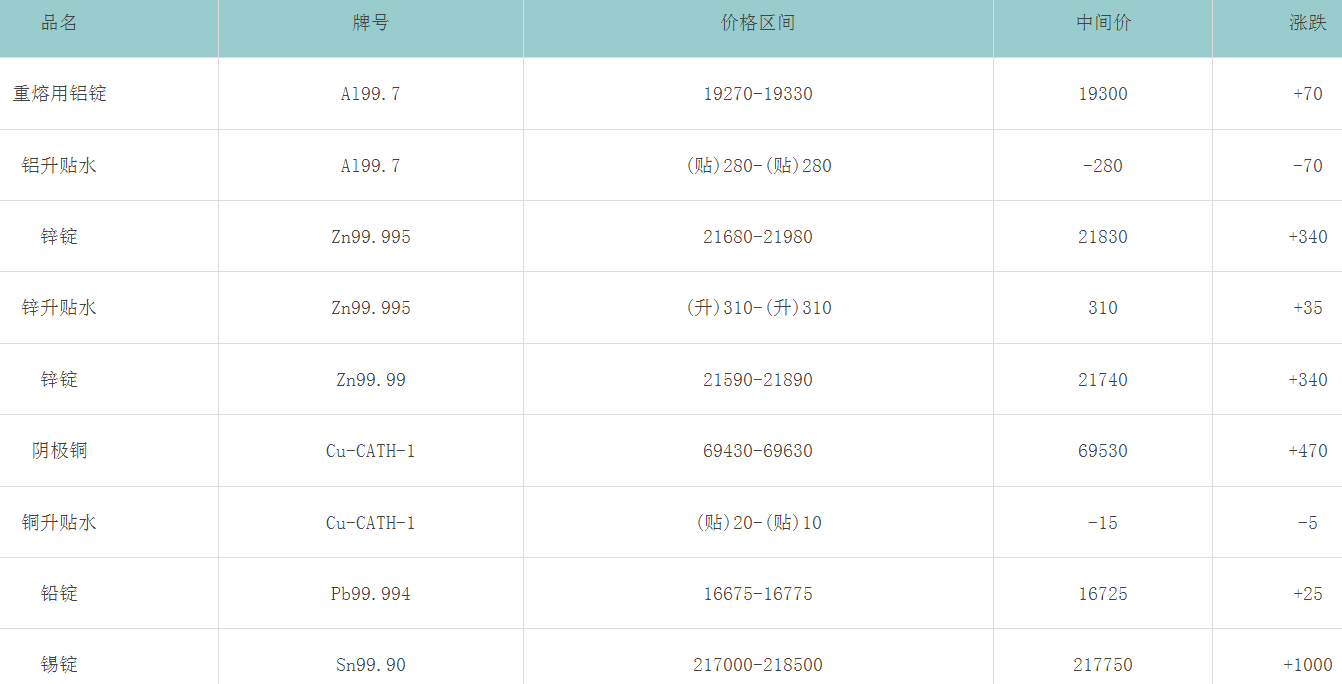
Task: Select the Pb99.994 grade cell
Action: [x=371, y=594]
